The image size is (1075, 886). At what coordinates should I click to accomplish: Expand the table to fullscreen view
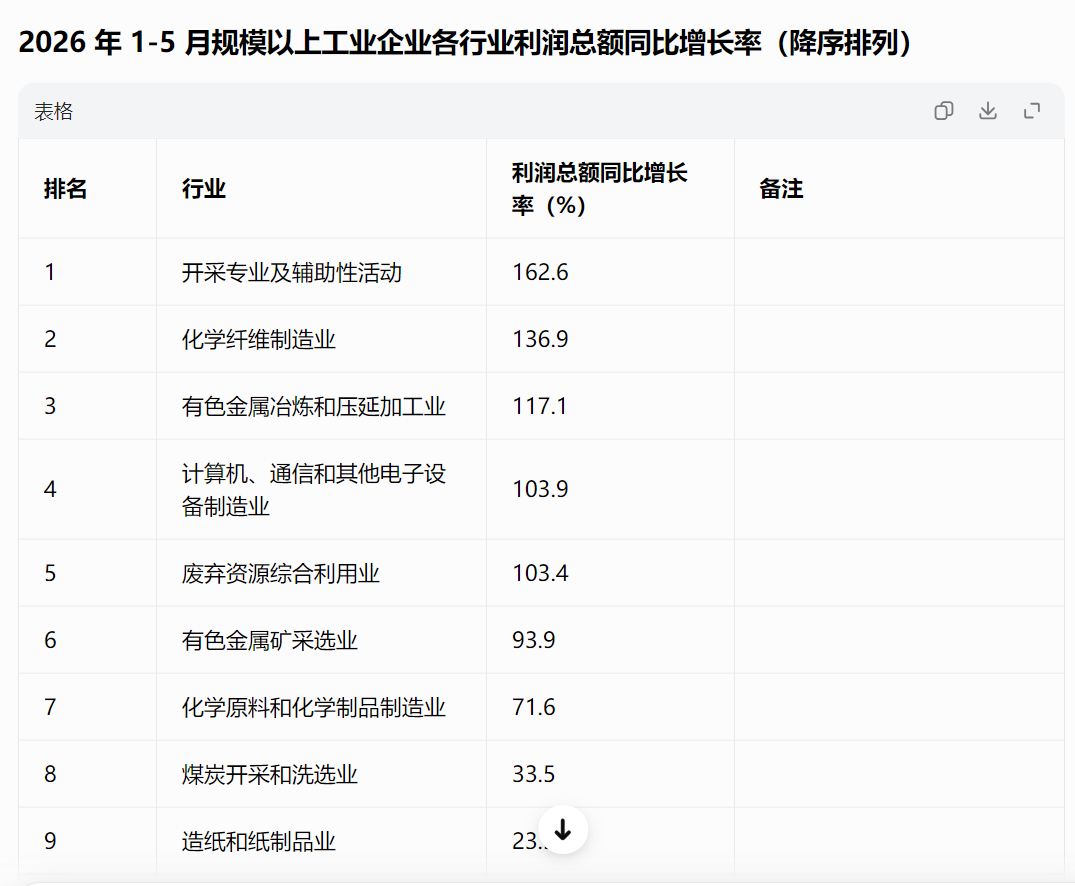(x=1032, y=111)
